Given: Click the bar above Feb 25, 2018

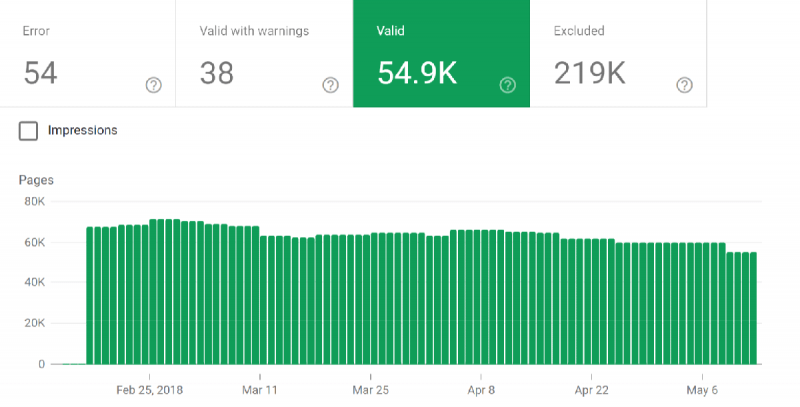Looking at the screenshot, I should 153,292.
